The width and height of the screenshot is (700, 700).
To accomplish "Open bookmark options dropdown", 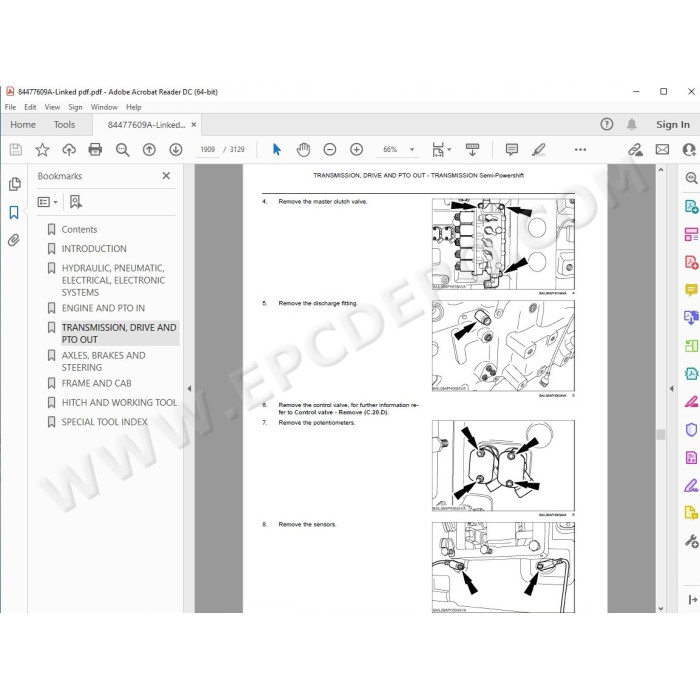I will click(47, 202).
